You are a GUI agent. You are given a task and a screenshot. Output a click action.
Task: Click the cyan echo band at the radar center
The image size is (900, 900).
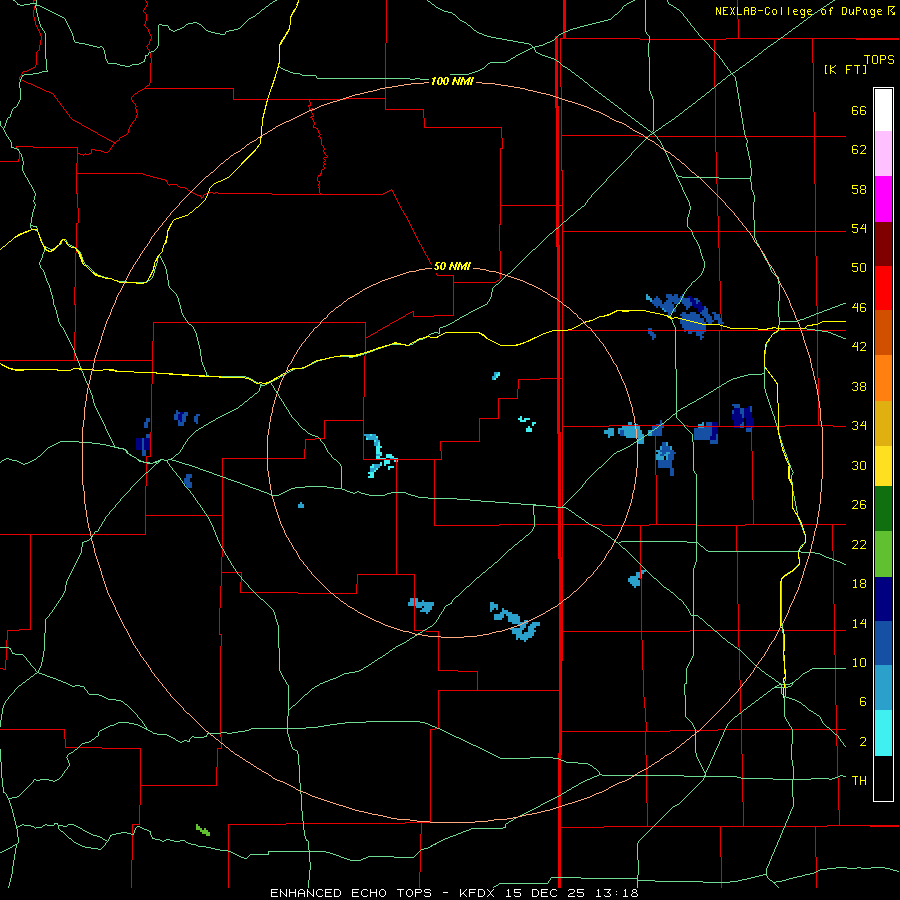[x=380, y=456]
